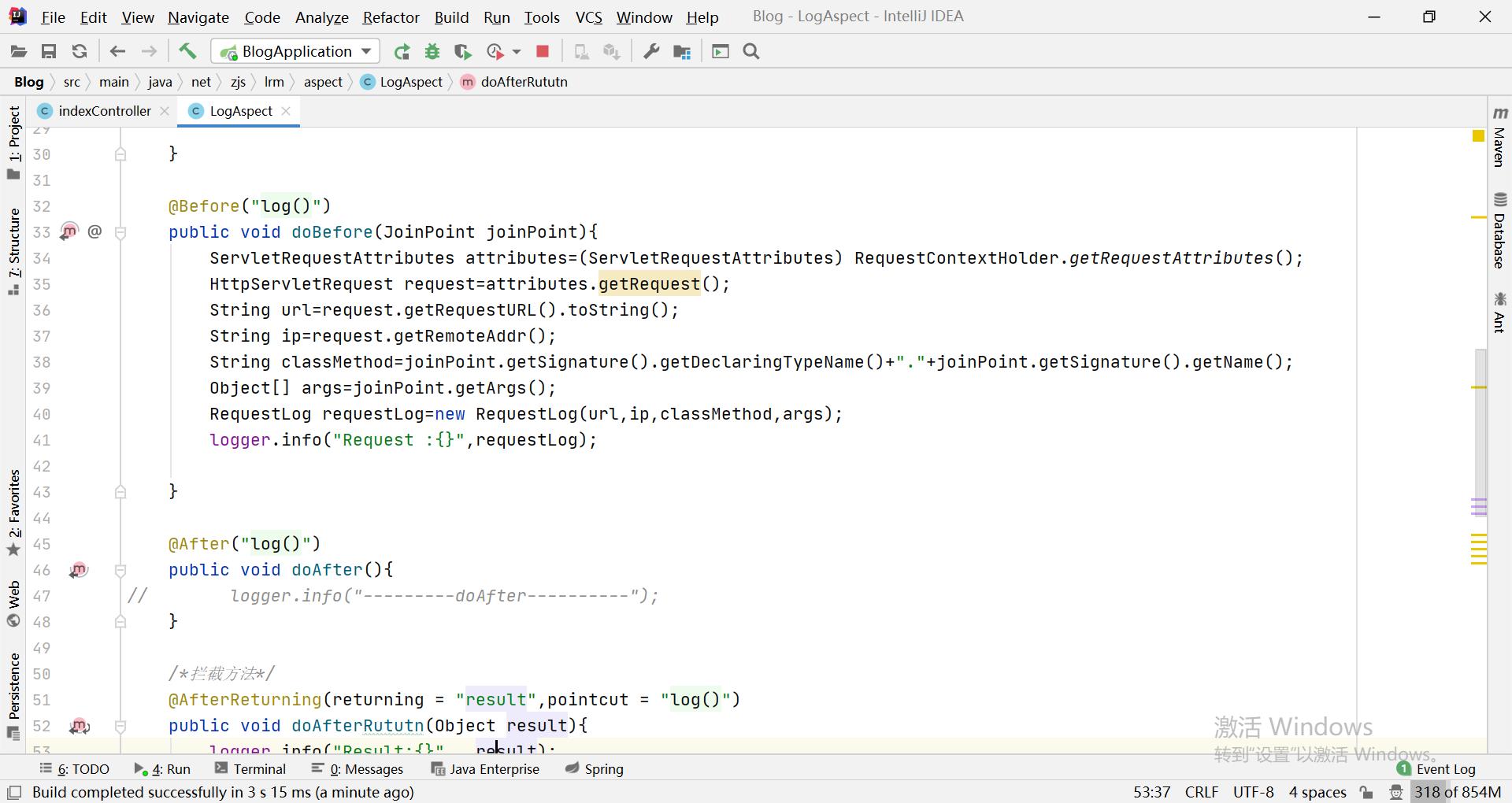Image resolution: width=1512 pixels, height=803 pixels.
Task: Toggle the file read-only lock icon
Action: tap(1367, 792)
